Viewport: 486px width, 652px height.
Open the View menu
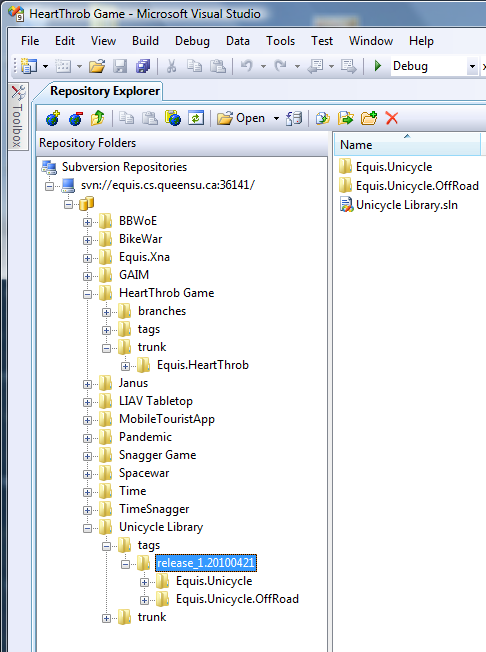[x=103, y=41]
